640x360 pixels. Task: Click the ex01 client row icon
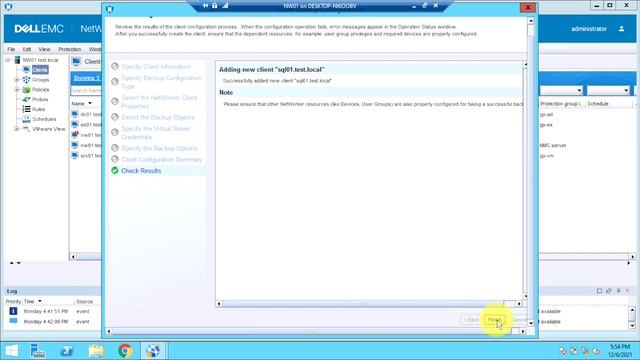(75, 124)
